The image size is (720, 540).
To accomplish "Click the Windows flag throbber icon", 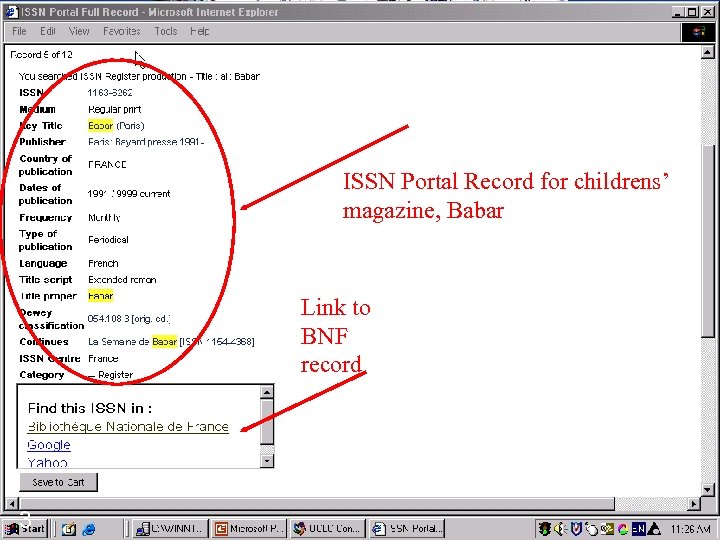I will tap(698, 32).
